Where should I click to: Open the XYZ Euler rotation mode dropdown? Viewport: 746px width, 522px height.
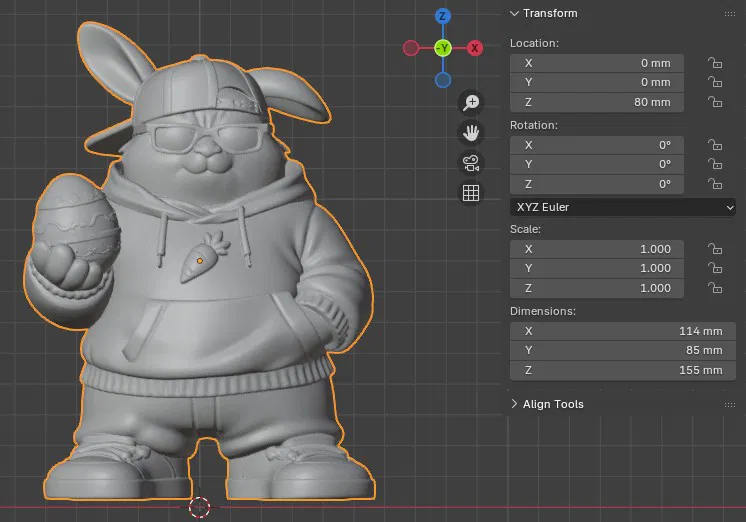(x=623, y=207)
